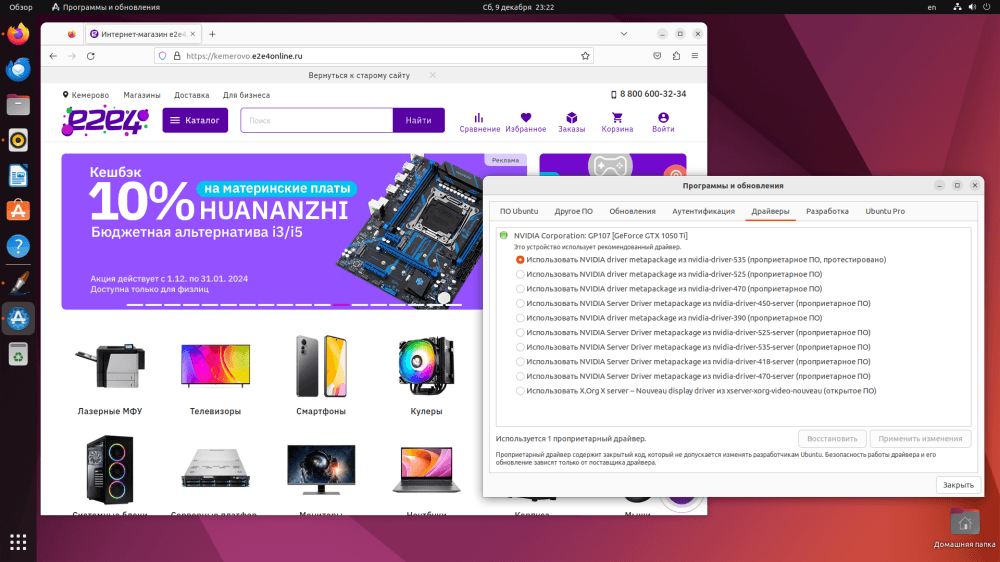Open the 'Для бизнеса' link
This screenshot has height=562, width=1000.
pyautogui.click(x=246, y=95)
